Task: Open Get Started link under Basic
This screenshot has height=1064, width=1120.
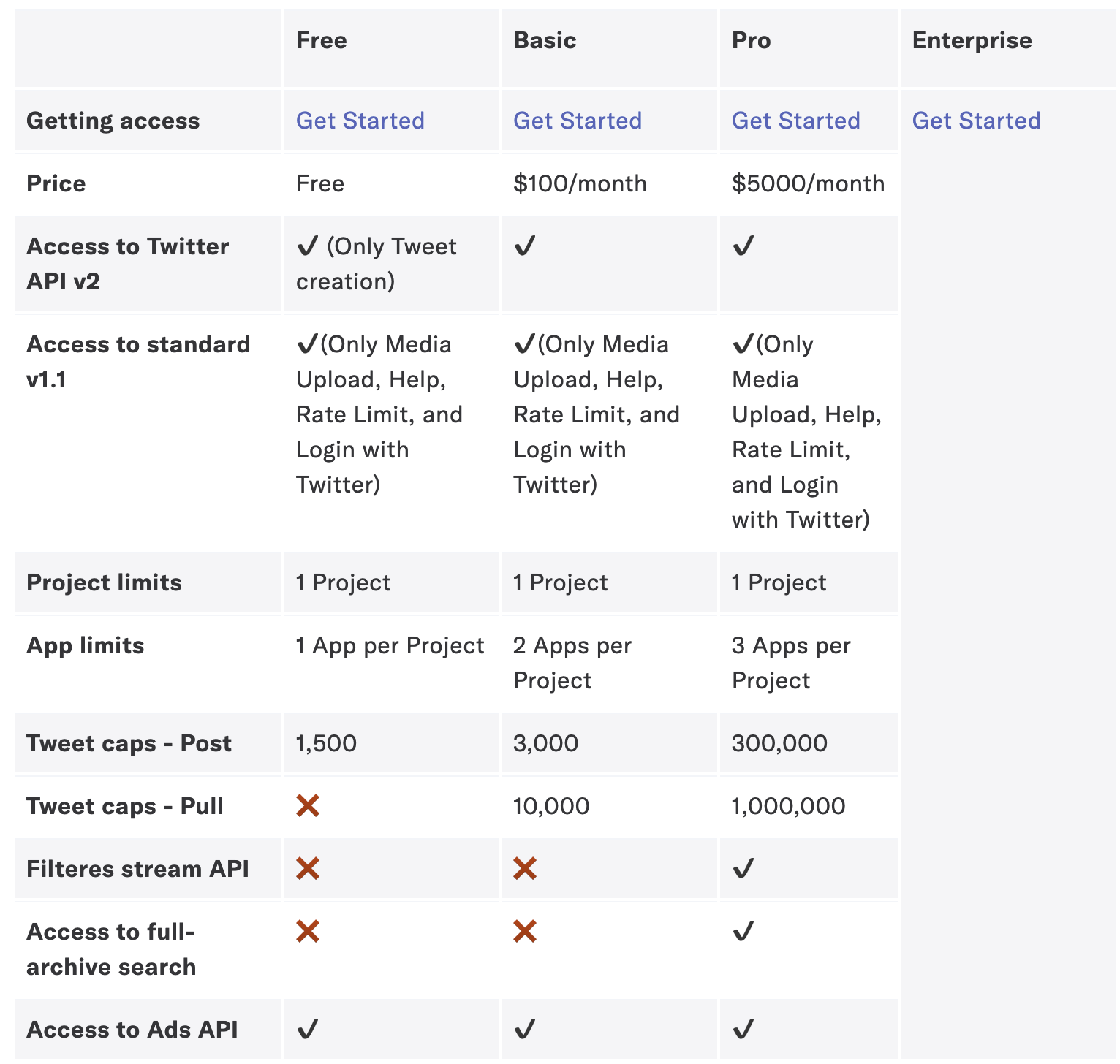Action: click(x=578, y=121)
